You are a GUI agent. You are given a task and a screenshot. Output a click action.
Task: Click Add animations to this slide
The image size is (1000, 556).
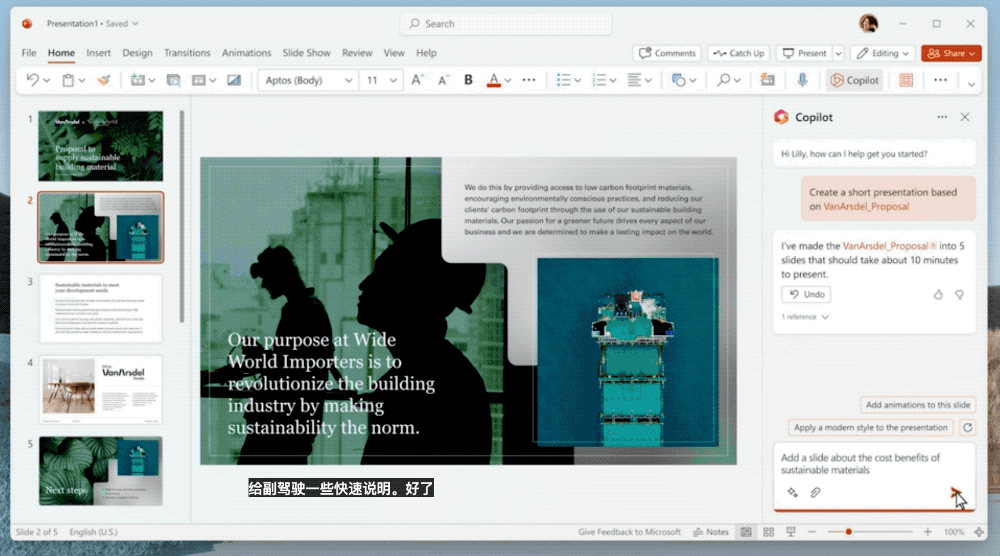click(917, 405)
